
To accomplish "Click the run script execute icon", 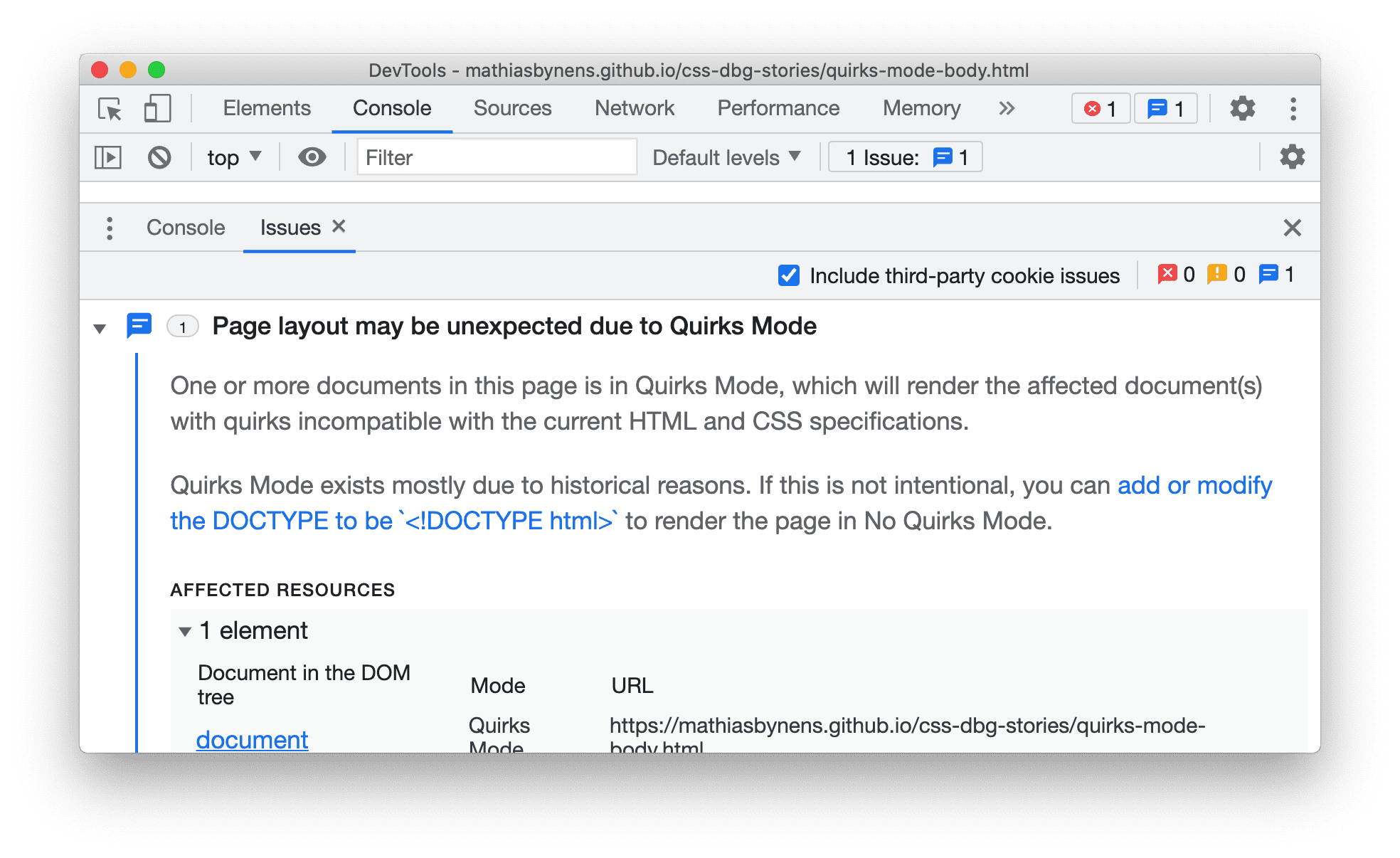I will (110, 157).
